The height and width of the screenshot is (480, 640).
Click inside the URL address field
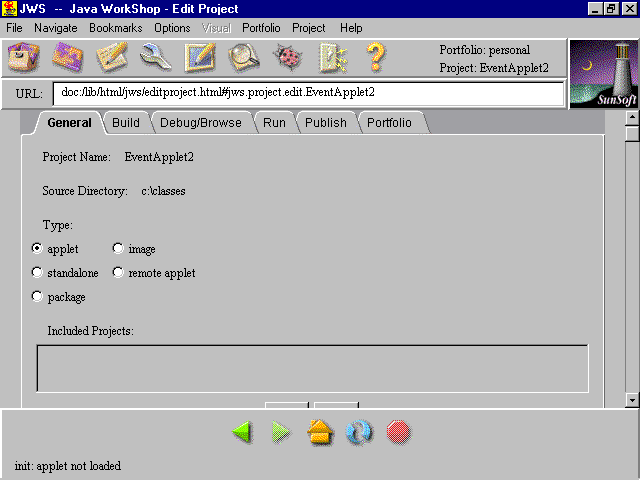tap(308, 93)
